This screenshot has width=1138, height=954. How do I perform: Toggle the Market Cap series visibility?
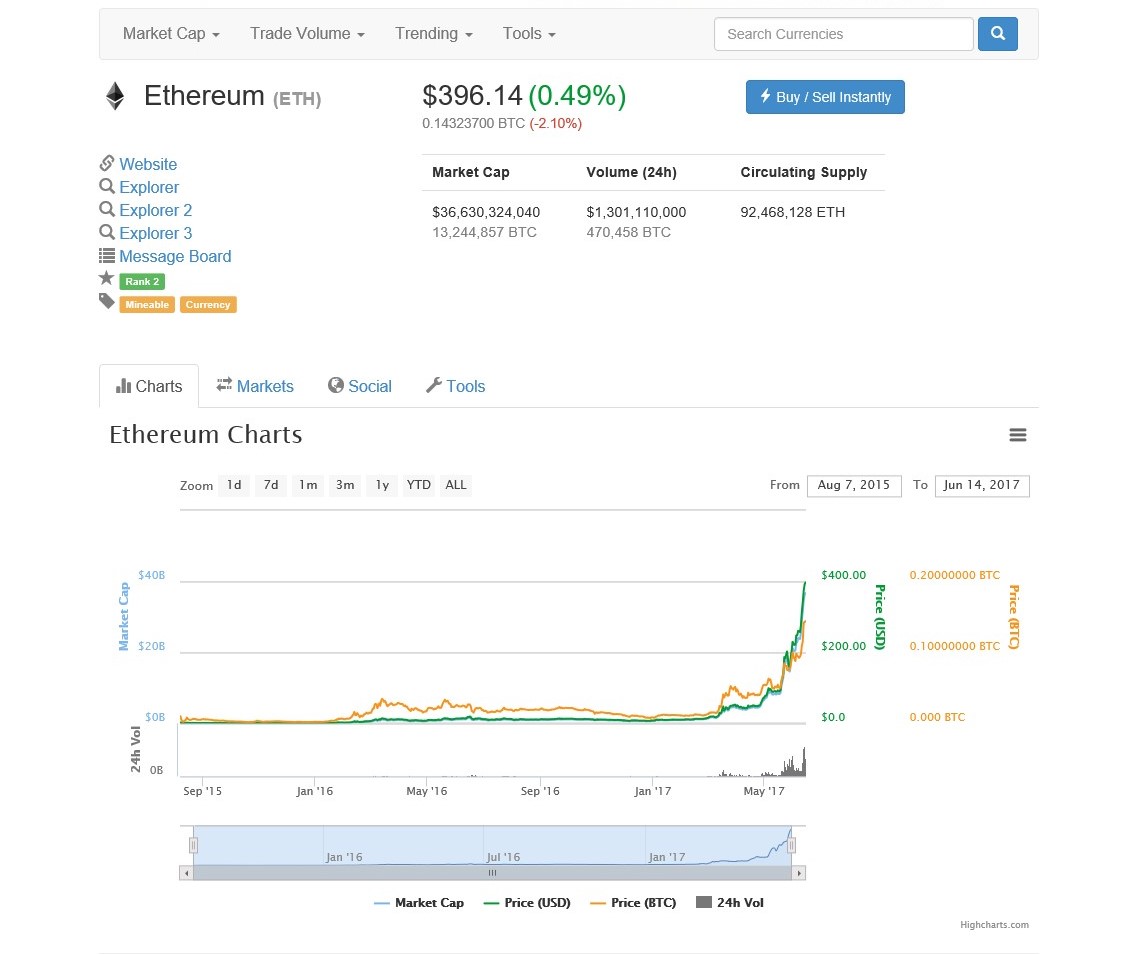tap(419, 902)
